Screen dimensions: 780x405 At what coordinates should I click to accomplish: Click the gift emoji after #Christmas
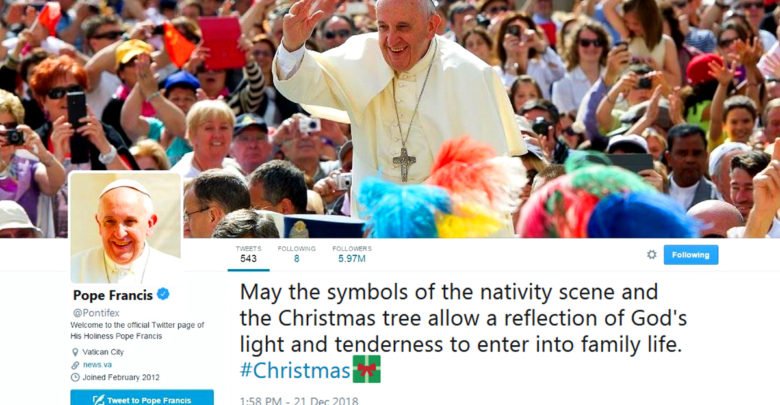point(367,369)
